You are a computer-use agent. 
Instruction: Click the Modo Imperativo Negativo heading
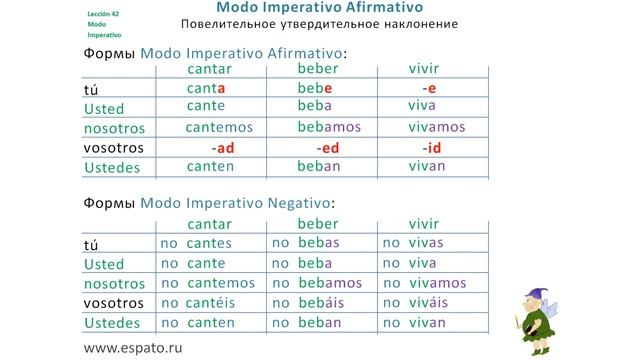(235, 203)
